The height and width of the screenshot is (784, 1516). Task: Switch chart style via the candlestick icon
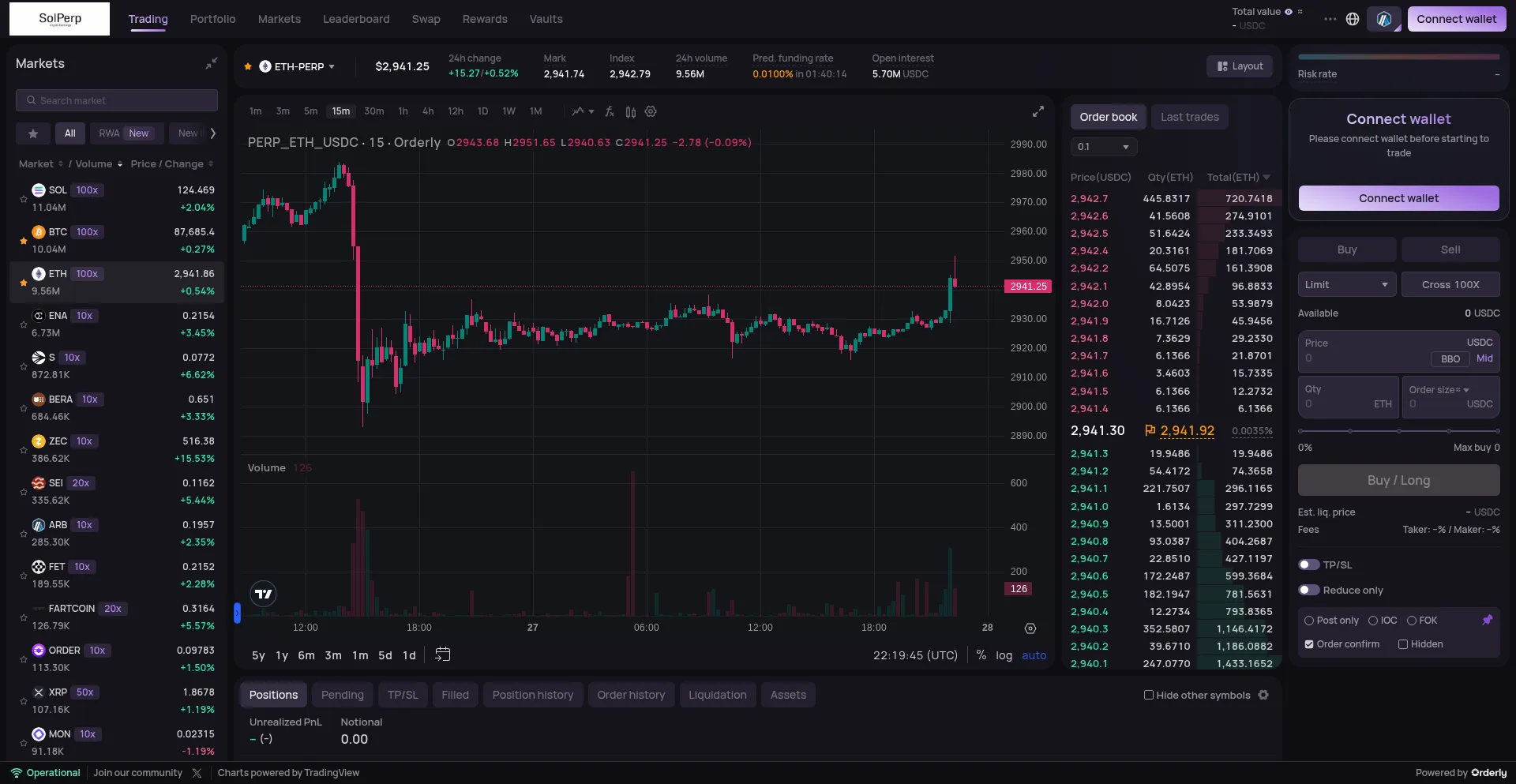click(630, 111)
